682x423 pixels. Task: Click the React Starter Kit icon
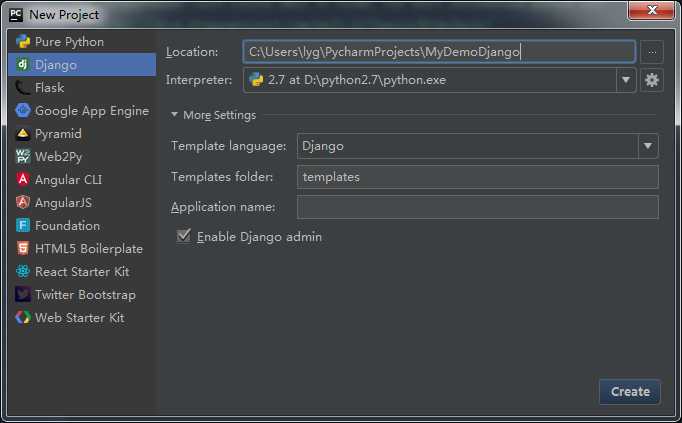pyautogui.click(x=23, y=272)
